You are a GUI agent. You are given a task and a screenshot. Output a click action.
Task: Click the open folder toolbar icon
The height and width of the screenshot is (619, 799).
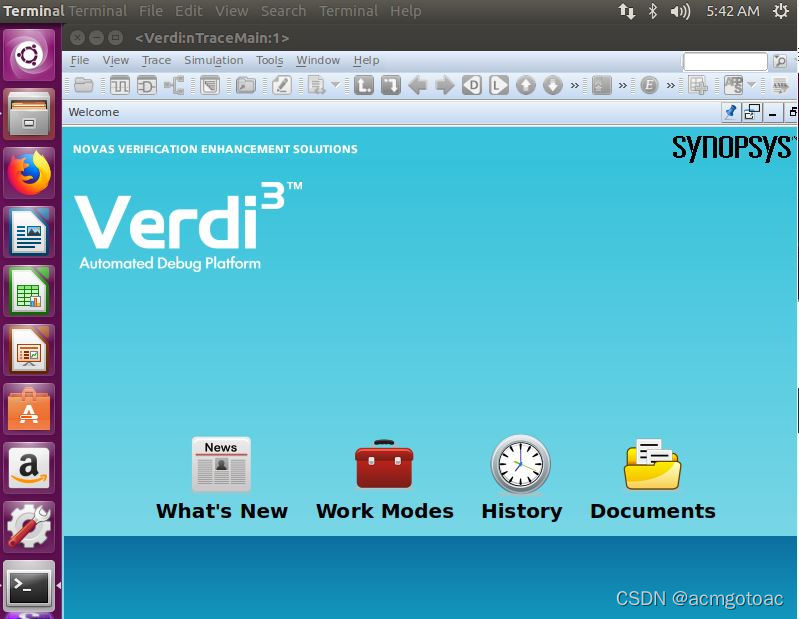(x=84, y=85)
